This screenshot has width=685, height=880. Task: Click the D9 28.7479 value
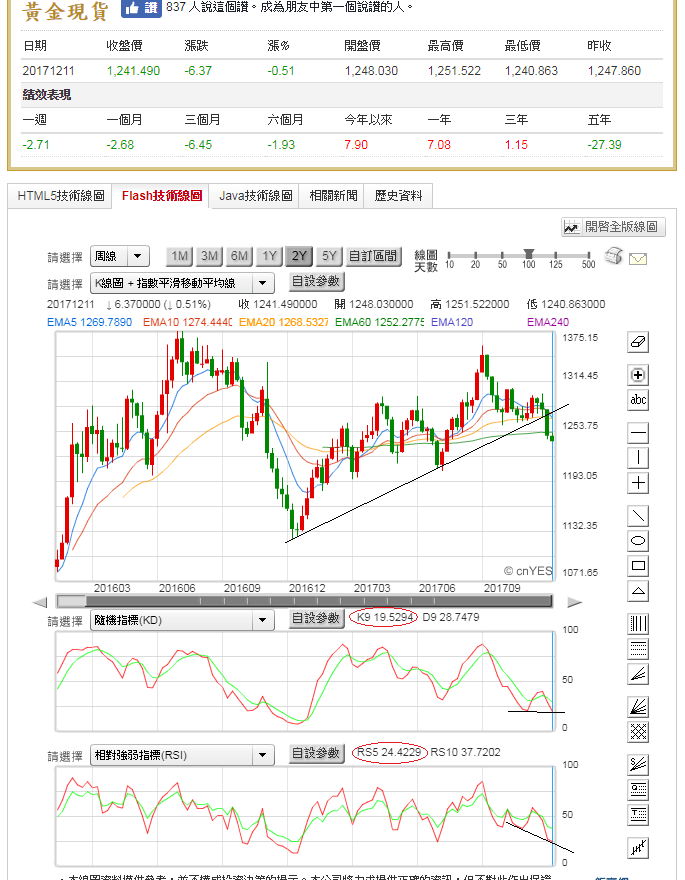pyautogui.click(x=451, y=617)
